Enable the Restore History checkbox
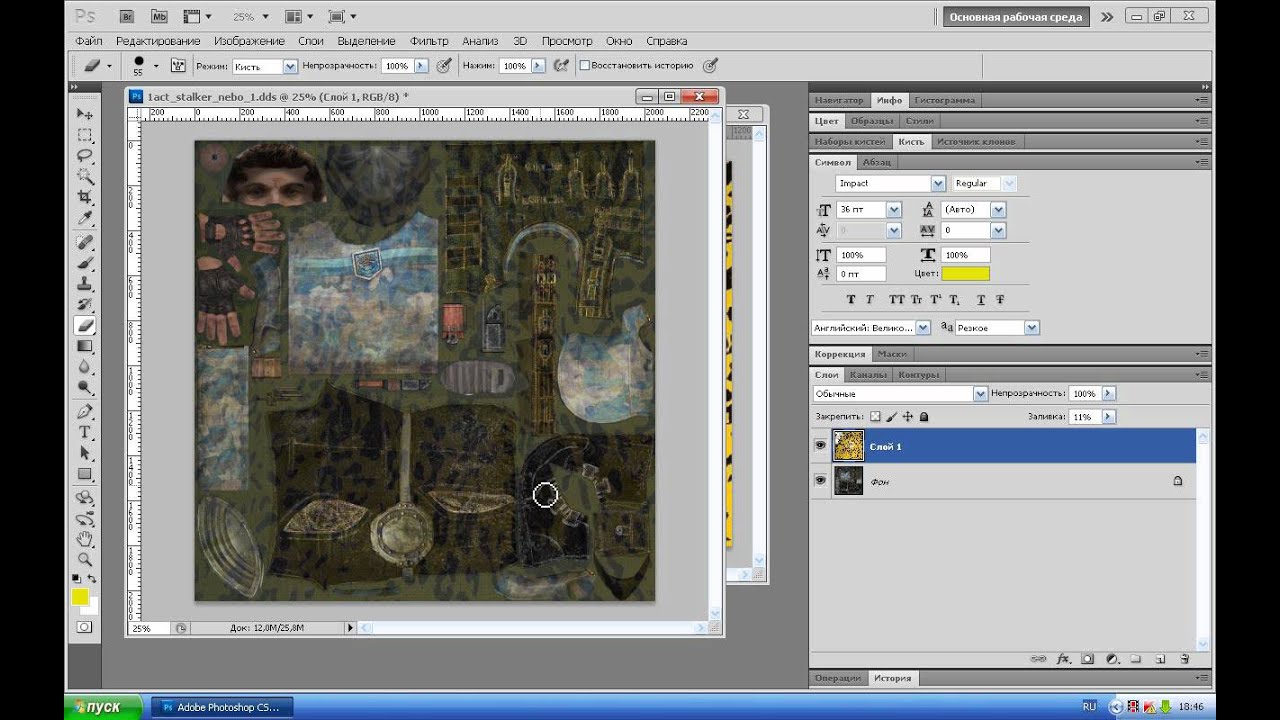 click(586, 65)
